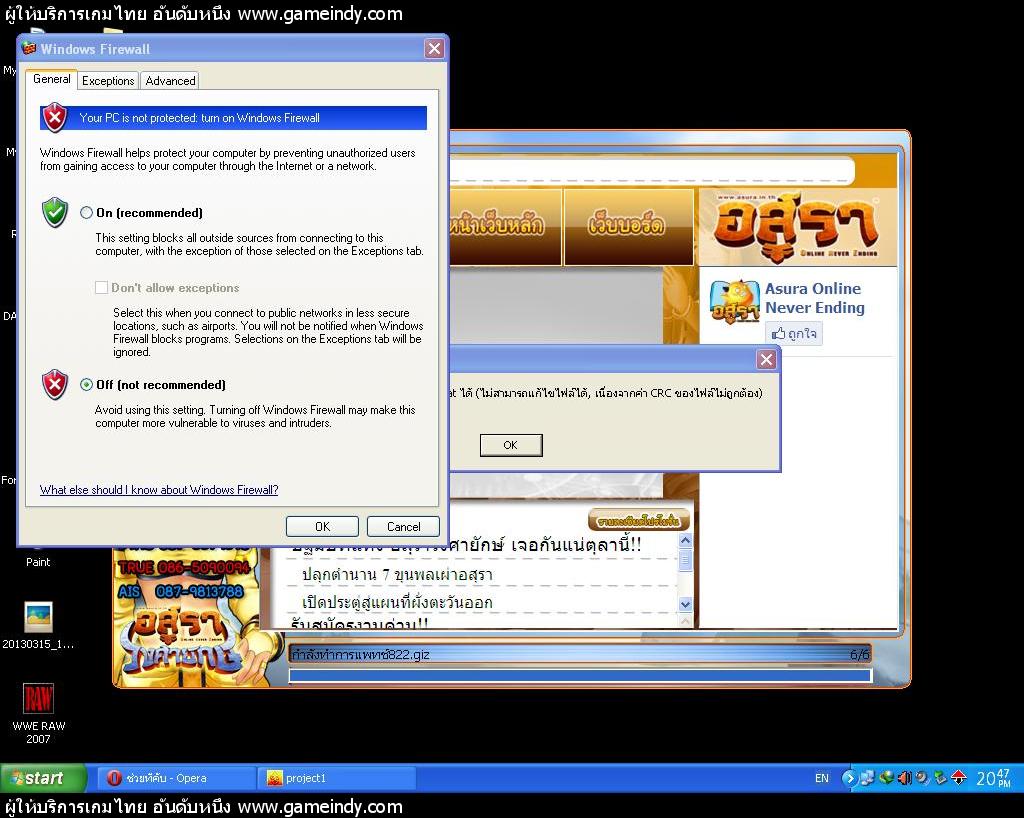Select the 'On (recommended)' firewall radio button

click(86, 213)
